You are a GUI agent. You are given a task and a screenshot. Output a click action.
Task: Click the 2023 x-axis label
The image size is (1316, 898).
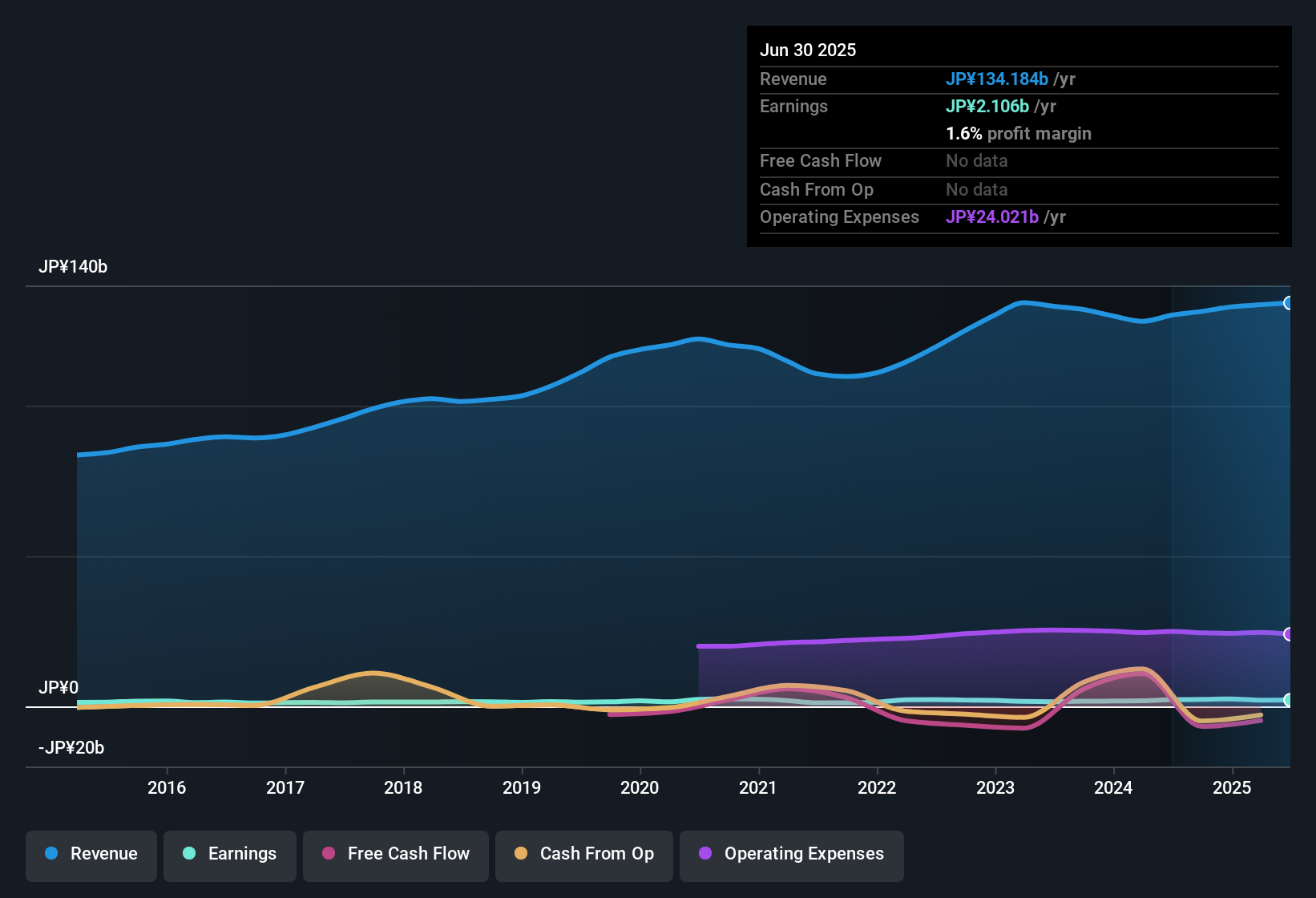click(995, 787)
